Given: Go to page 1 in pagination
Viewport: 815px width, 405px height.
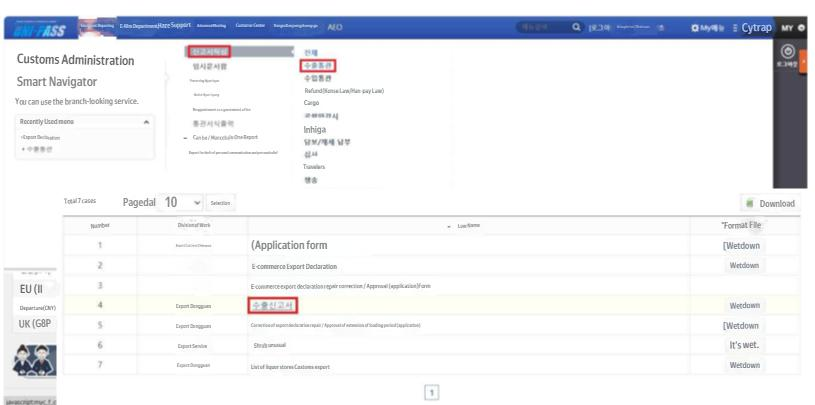Looking at the screenshot, I should tap(432, 393).
